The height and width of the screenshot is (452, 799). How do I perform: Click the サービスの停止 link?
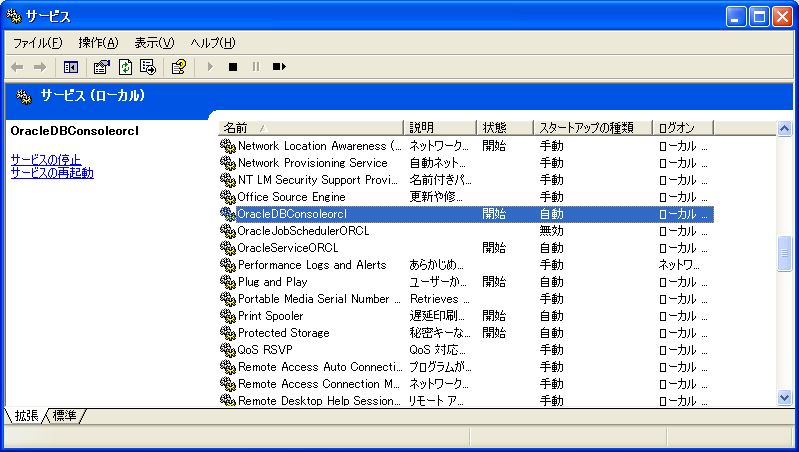[46, 159]
